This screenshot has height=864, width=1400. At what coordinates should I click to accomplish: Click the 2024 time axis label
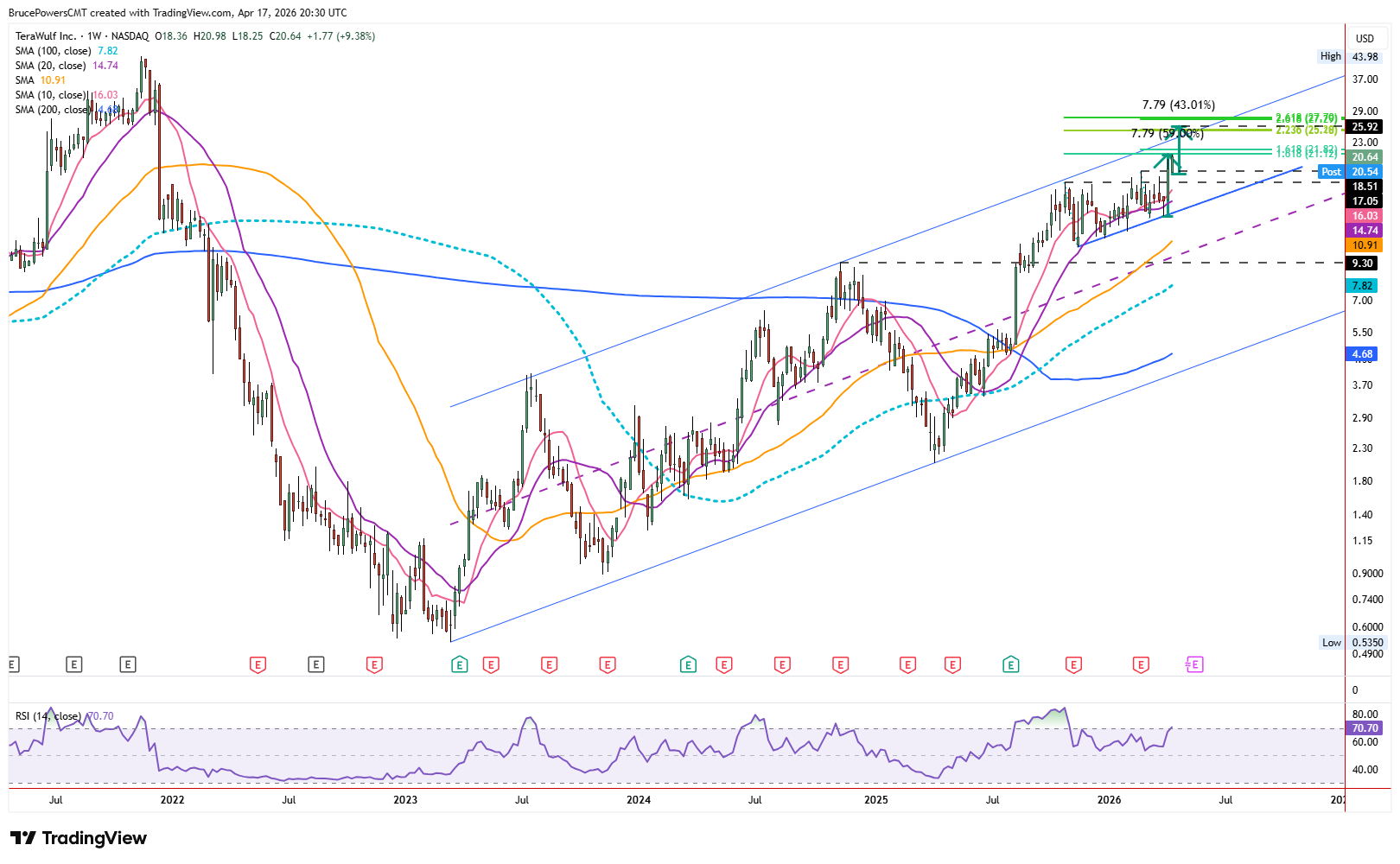coord(639,800)
